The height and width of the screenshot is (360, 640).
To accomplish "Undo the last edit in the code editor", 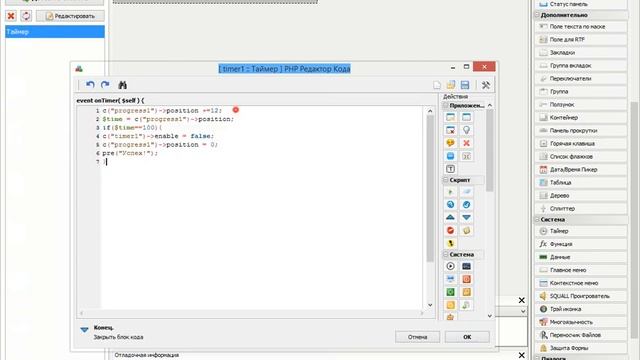I will (90, 84).
